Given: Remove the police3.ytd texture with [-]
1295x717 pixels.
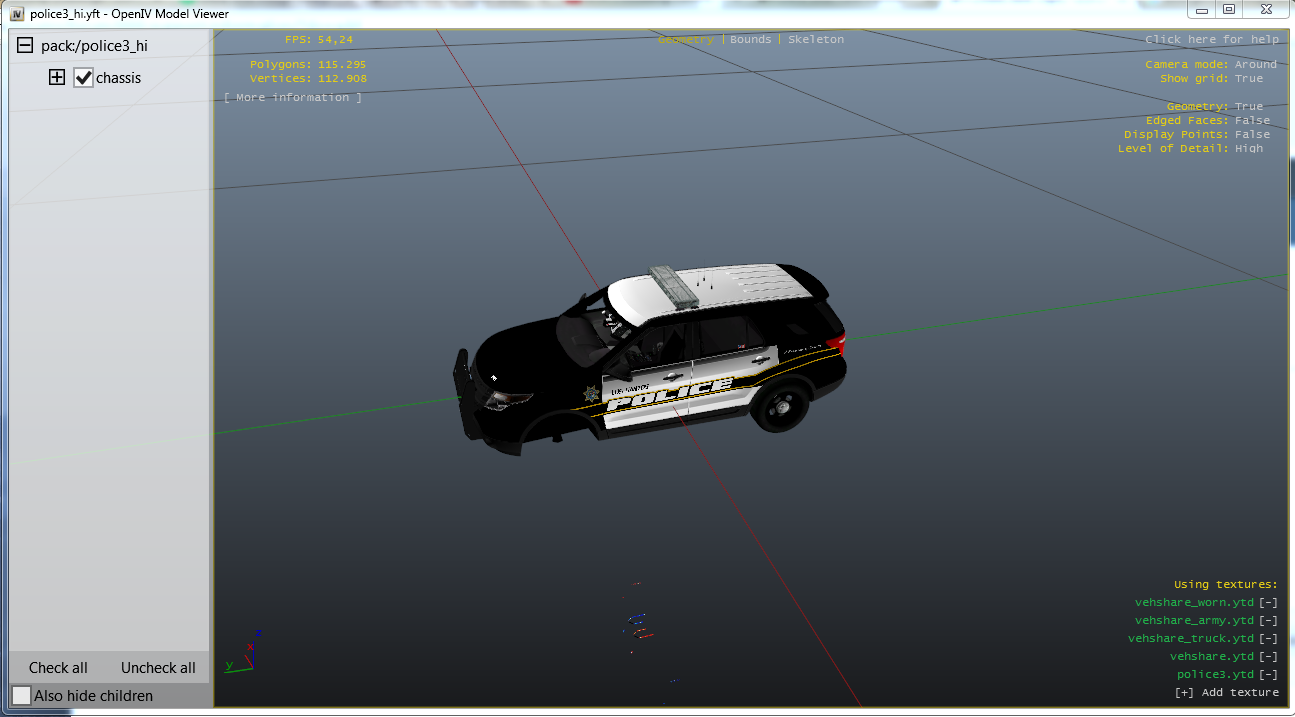Looking at the screenshot, I should (x=1268, y=675).
